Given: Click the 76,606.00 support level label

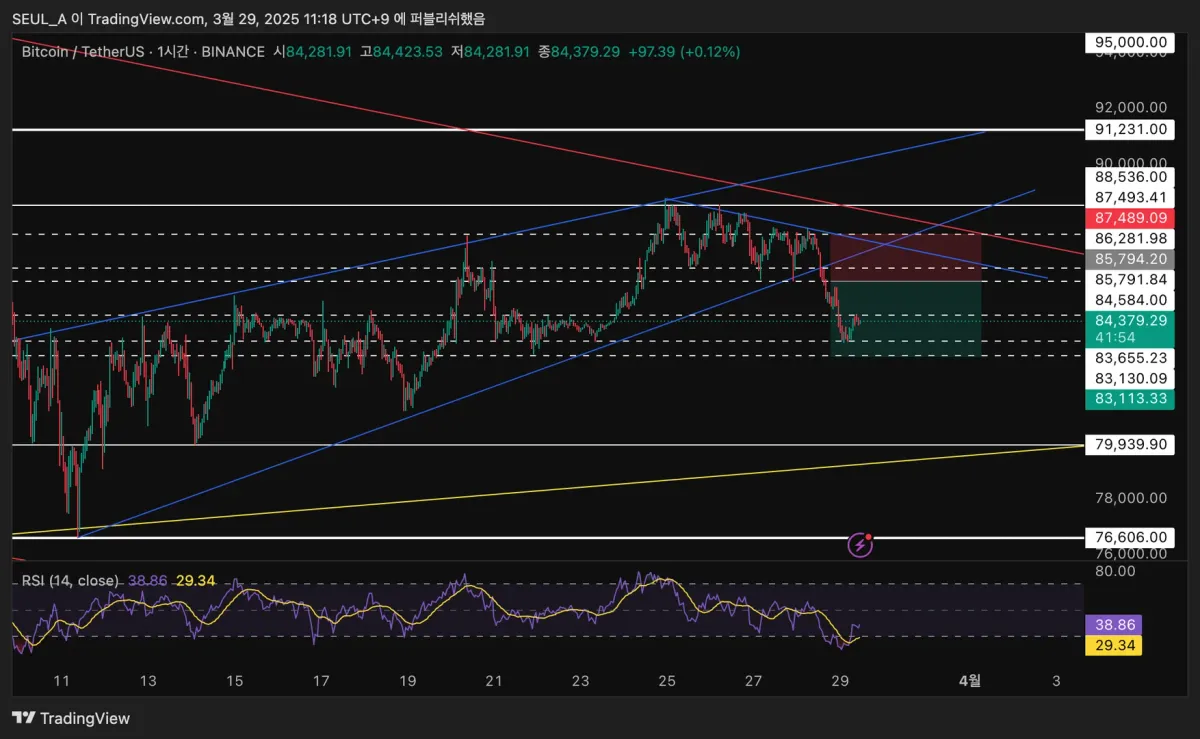Looking at the screenshot, I should (x=1130, y=537).
